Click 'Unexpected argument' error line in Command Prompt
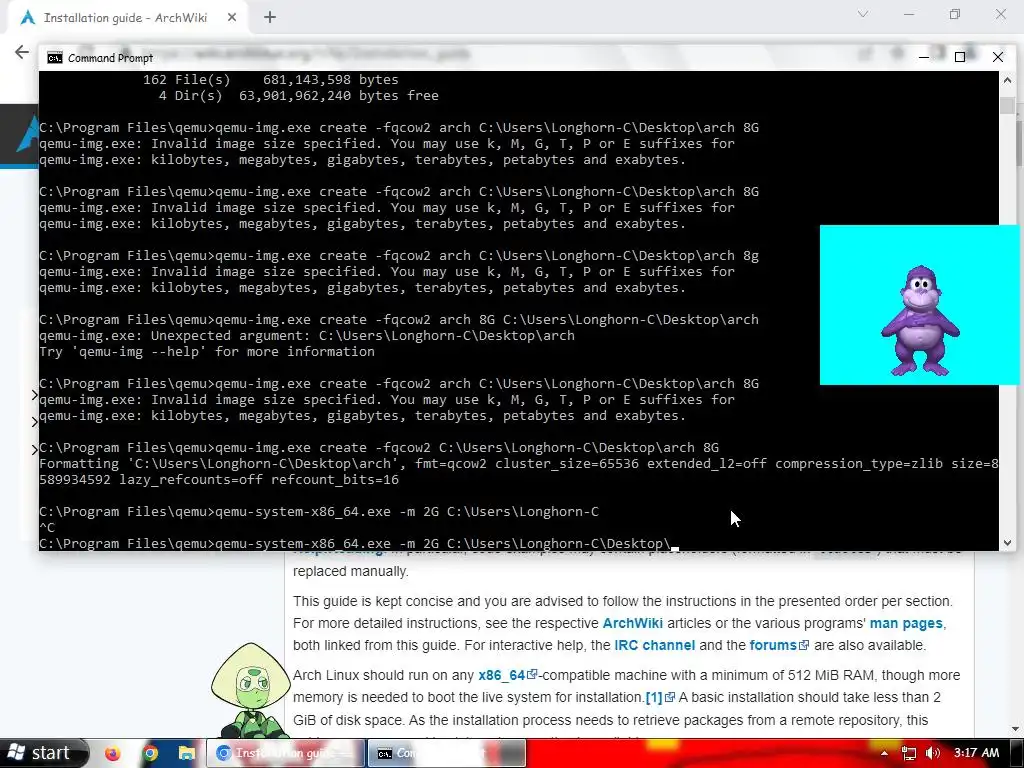This screenshot has height=768, width=1024. click(x=307, y=336)
